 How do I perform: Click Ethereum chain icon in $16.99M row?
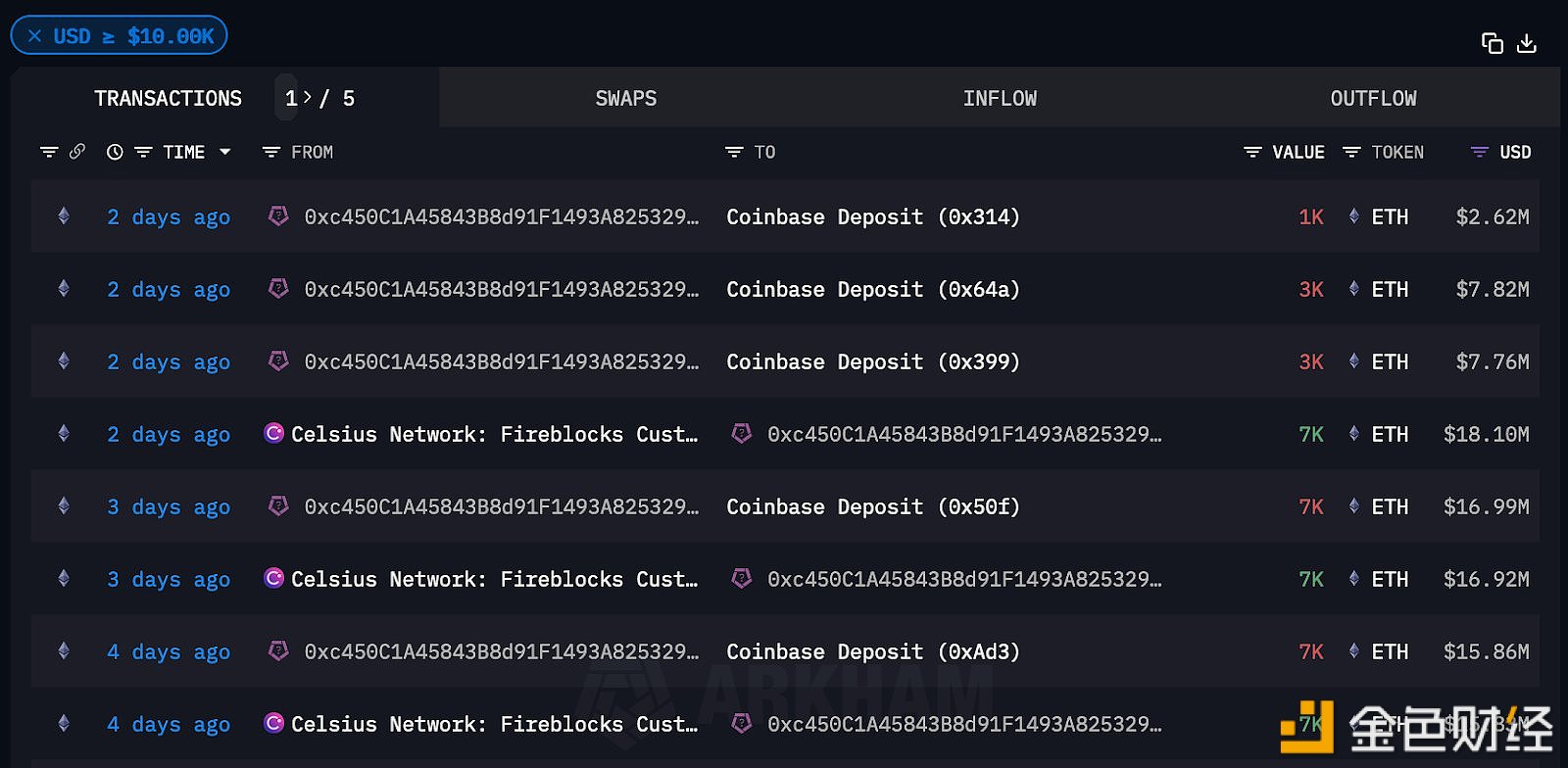click(x=64, y=505)
